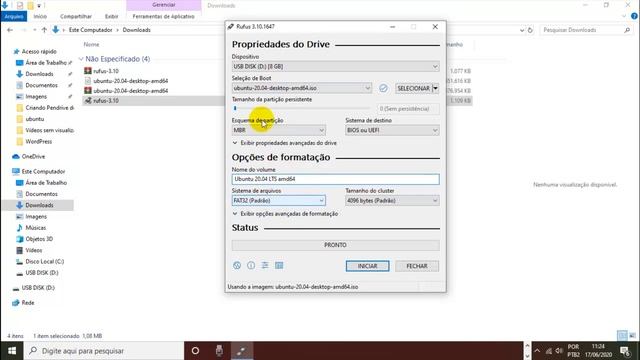Open the ubuntu folder in sidebar
The width and height of the screenshot is (640, 360).
35,119
